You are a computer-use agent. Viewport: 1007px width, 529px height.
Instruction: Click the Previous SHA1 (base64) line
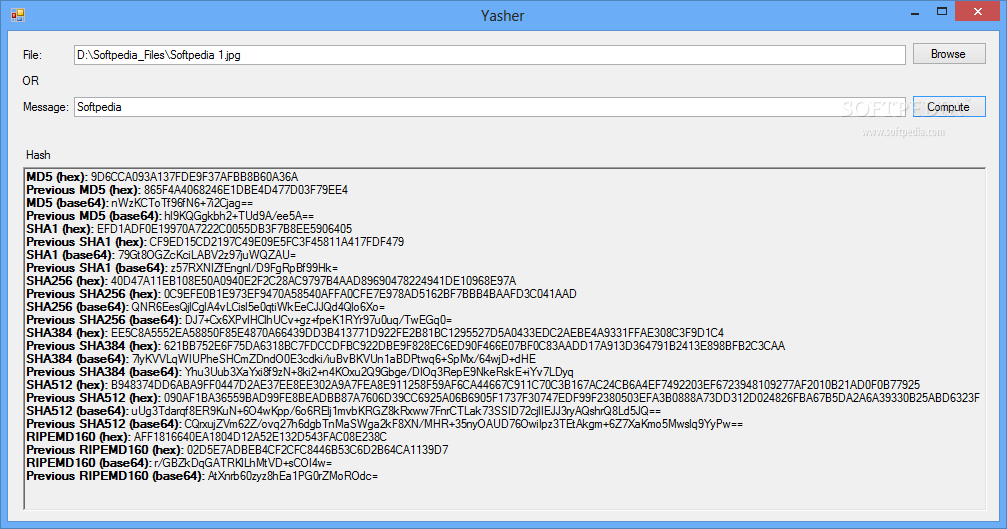pos(182,268)
